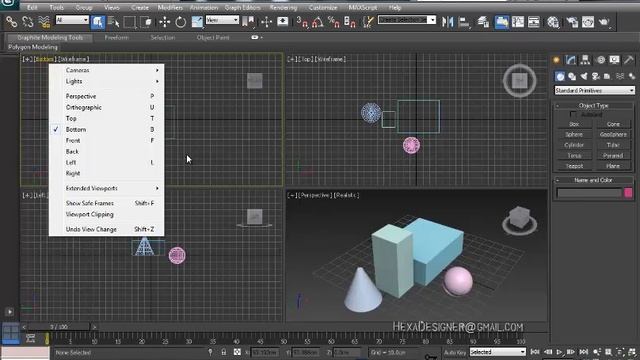Enable the AutoGrid checkbox

tap(573, 114)
